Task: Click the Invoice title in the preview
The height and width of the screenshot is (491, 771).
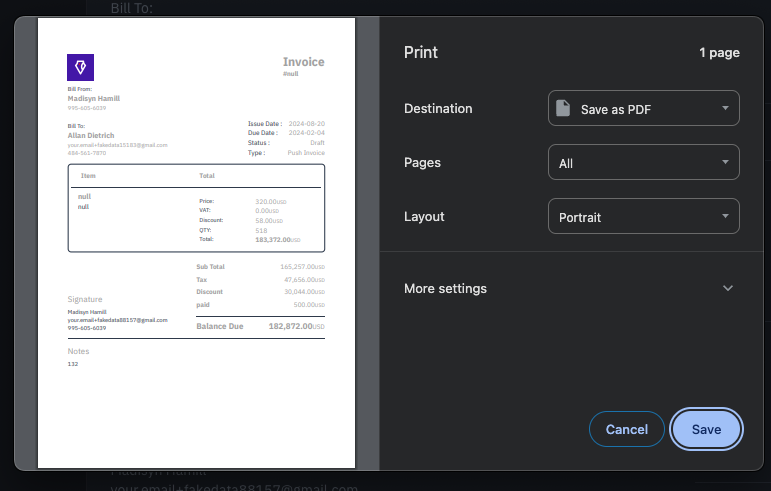Action: click(303, 62)
